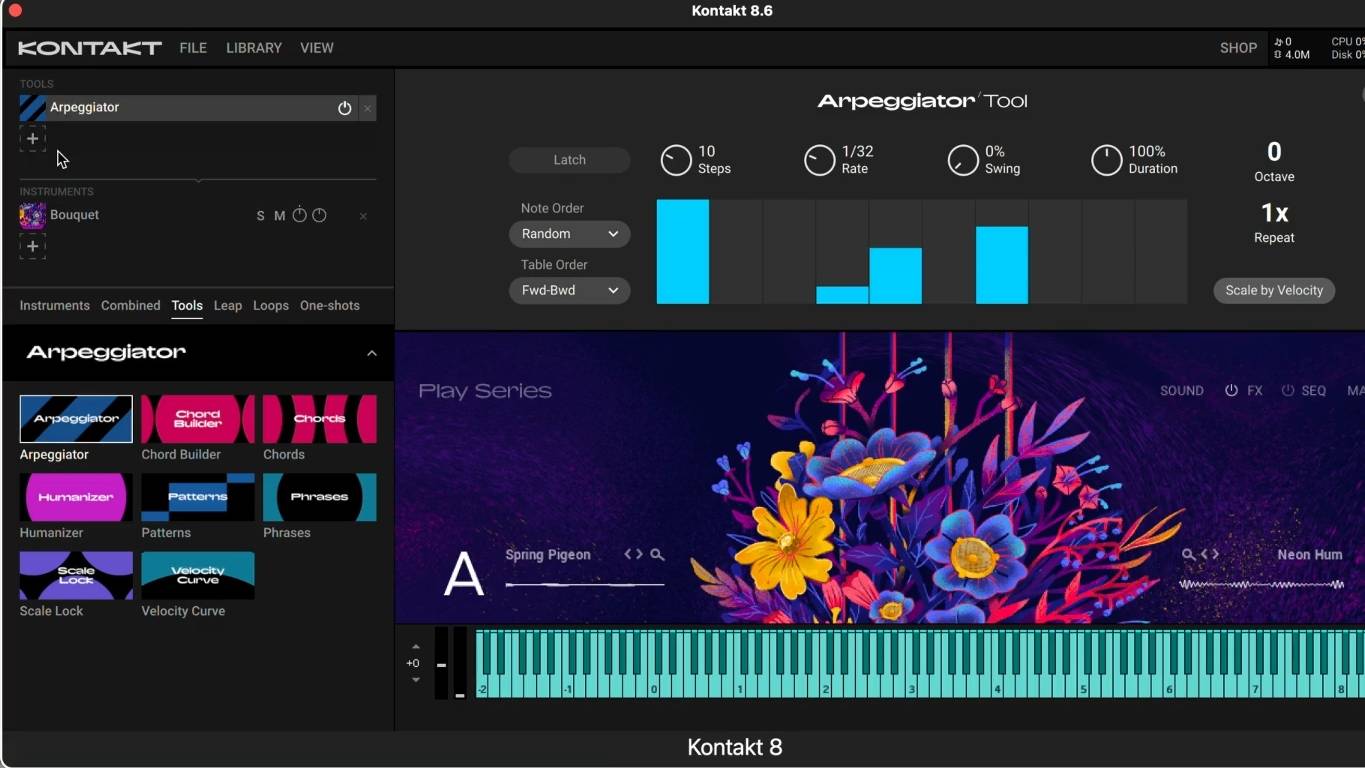Viewport: 1365px width, 768px height.
Task: Select the Chords tool thumbnail
Action: (320, 419)
